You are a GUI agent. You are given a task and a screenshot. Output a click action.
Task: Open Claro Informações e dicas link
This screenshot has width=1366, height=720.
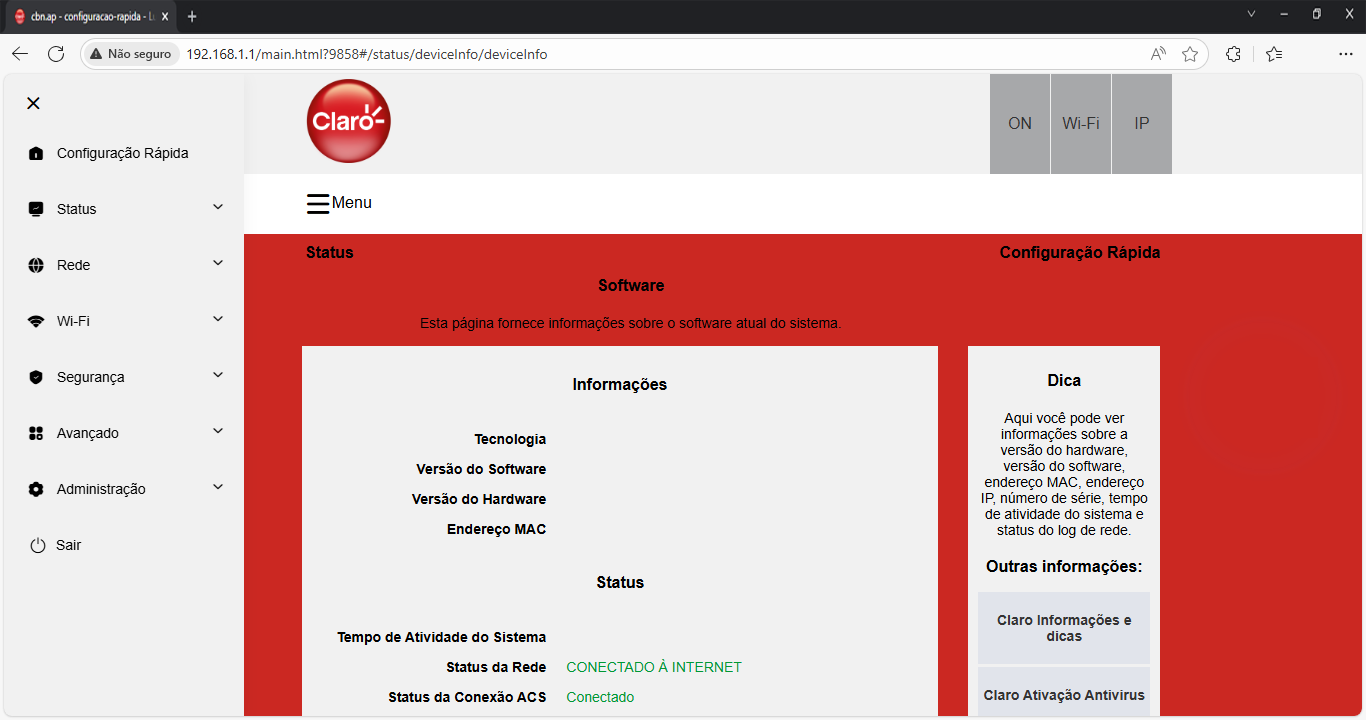tap(1064, 628)
